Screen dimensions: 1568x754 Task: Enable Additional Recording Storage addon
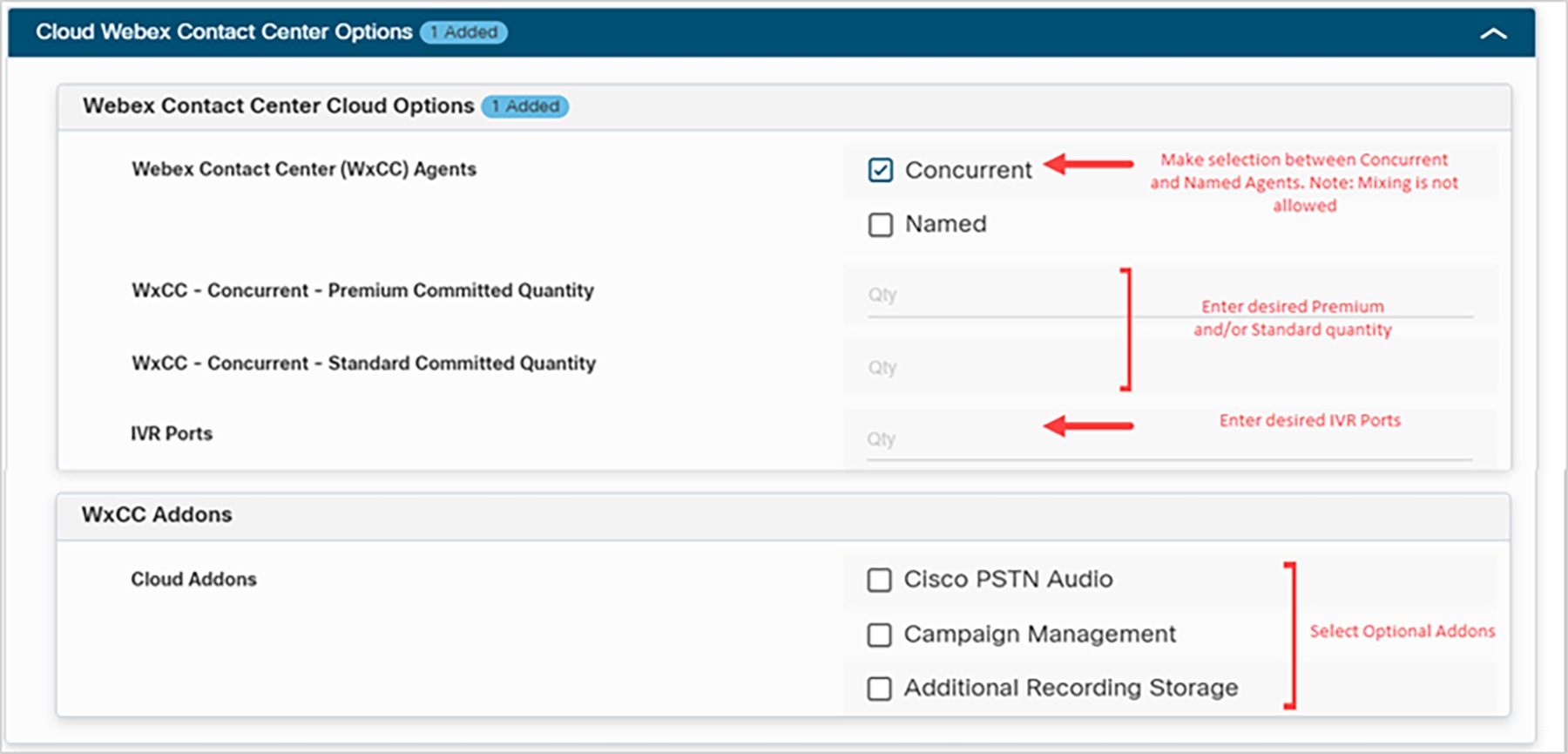pos(880,689)
